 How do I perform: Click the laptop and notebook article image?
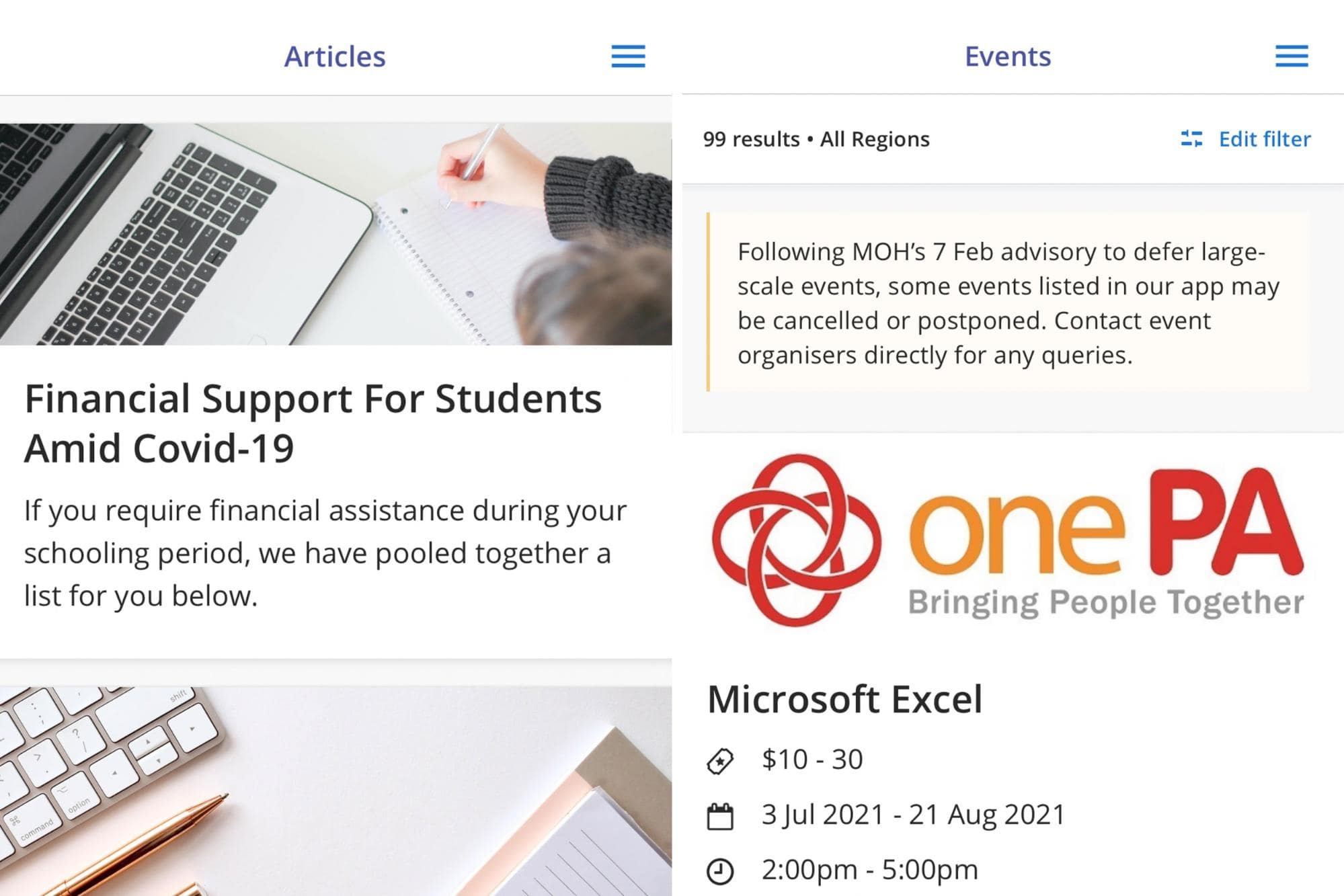[x=335, y=234]
